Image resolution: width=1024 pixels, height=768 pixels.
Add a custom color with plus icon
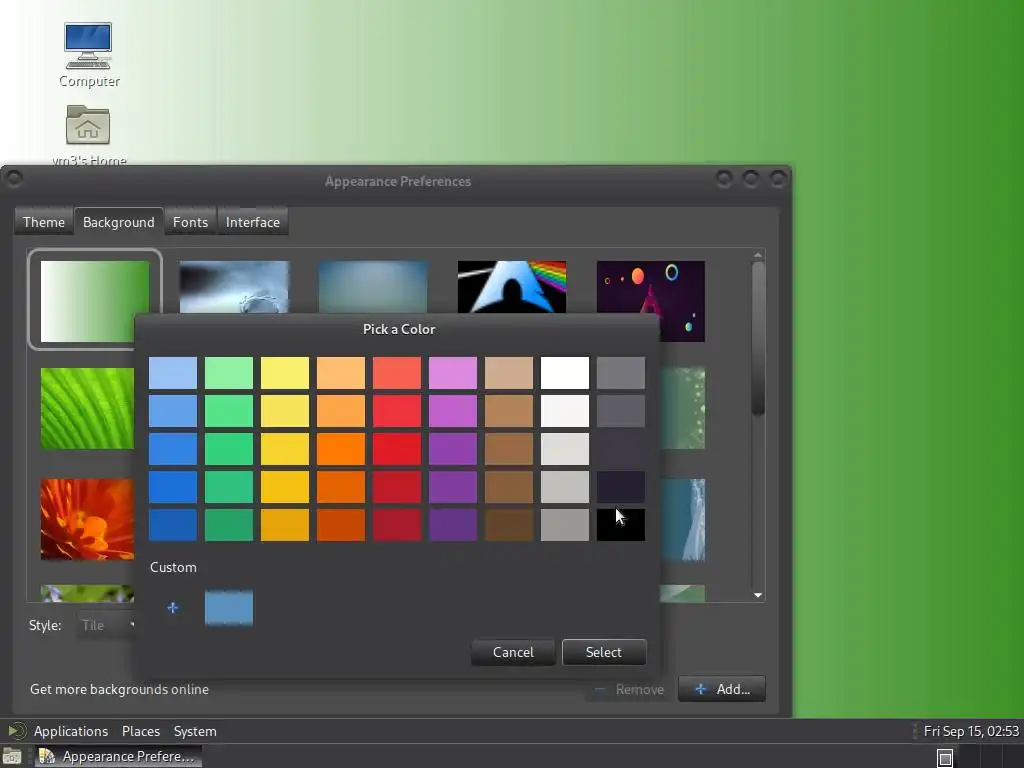pyautogui.click(x=172, y=608)
